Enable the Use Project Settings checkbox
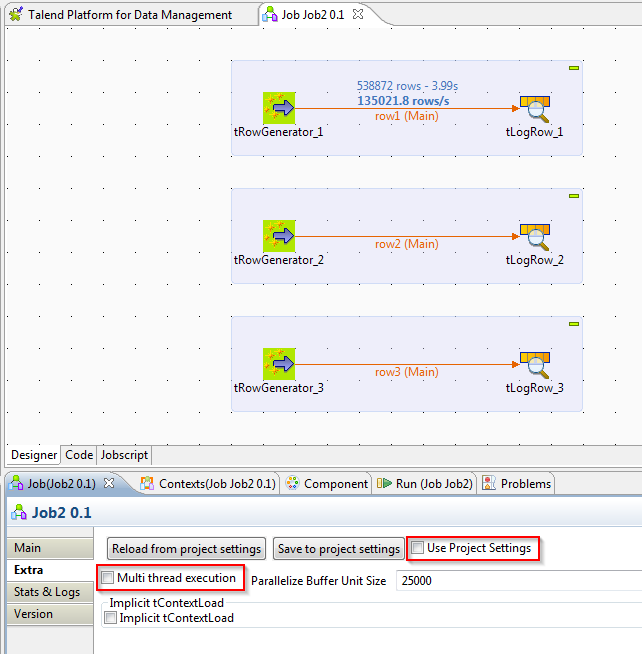 click(x=418, y=547)
